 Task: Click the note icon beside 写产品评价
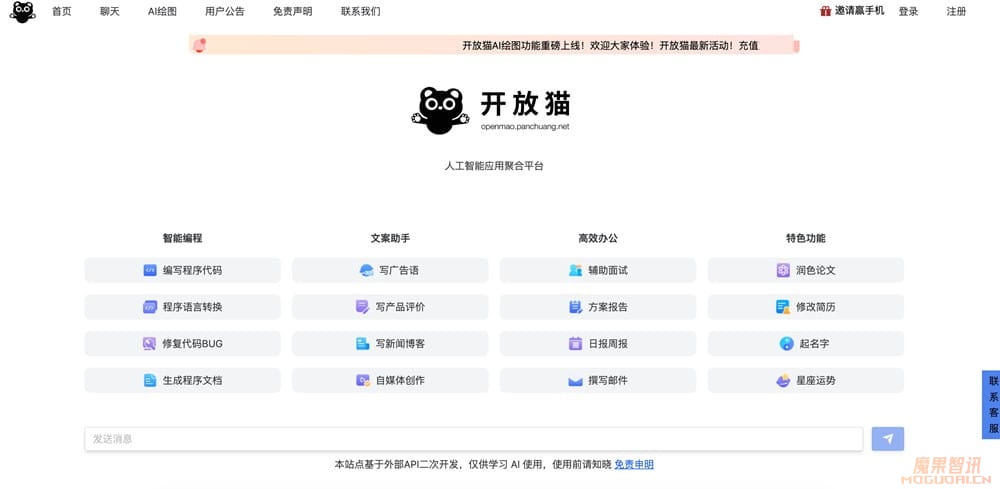tap(362, 307)
